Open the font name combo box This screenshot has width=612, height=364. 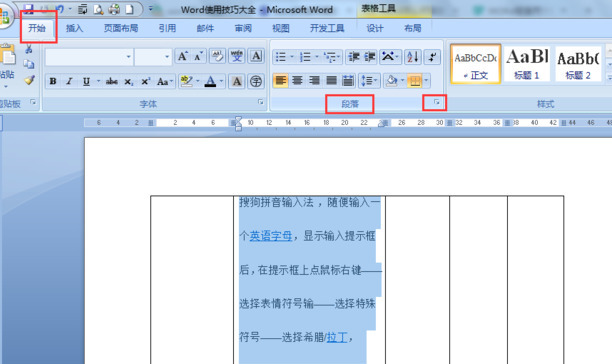pos(89,57)
